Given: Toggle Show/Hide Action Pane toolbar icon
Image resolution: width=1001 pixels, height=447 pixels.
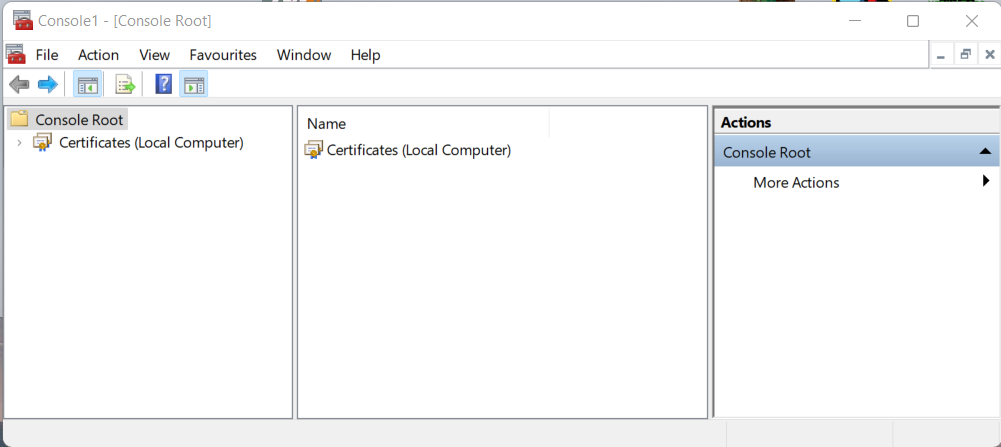Looking at the screenshot, I should click(x=193, y=84).
